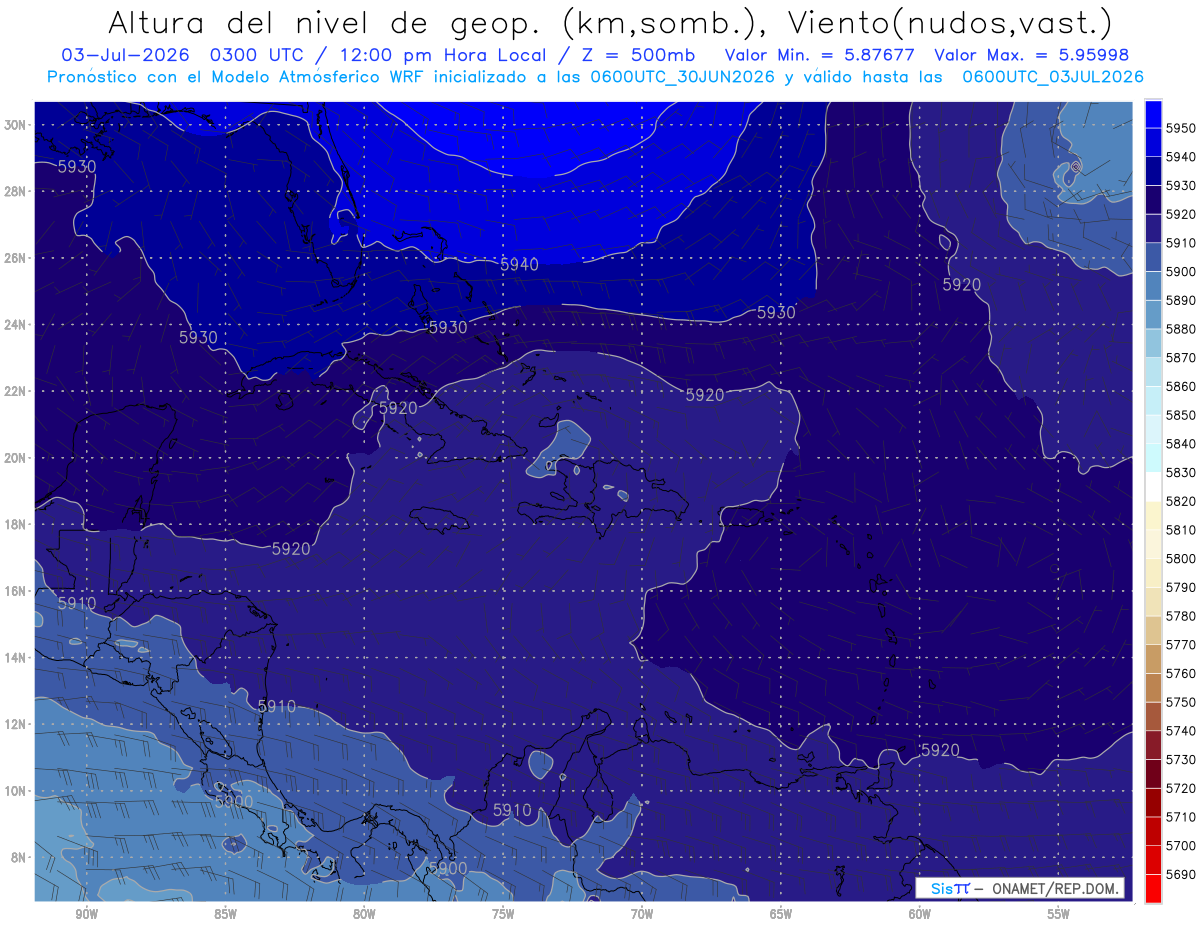The image size is (1200, 927).
Task: Click the 20N latitude axis label
Action: click(x=14, y=458)
